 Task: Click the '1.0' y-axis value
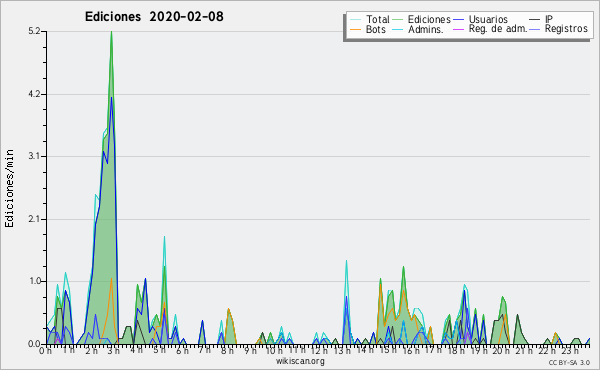pyautogui.click(x=34, y=281)
